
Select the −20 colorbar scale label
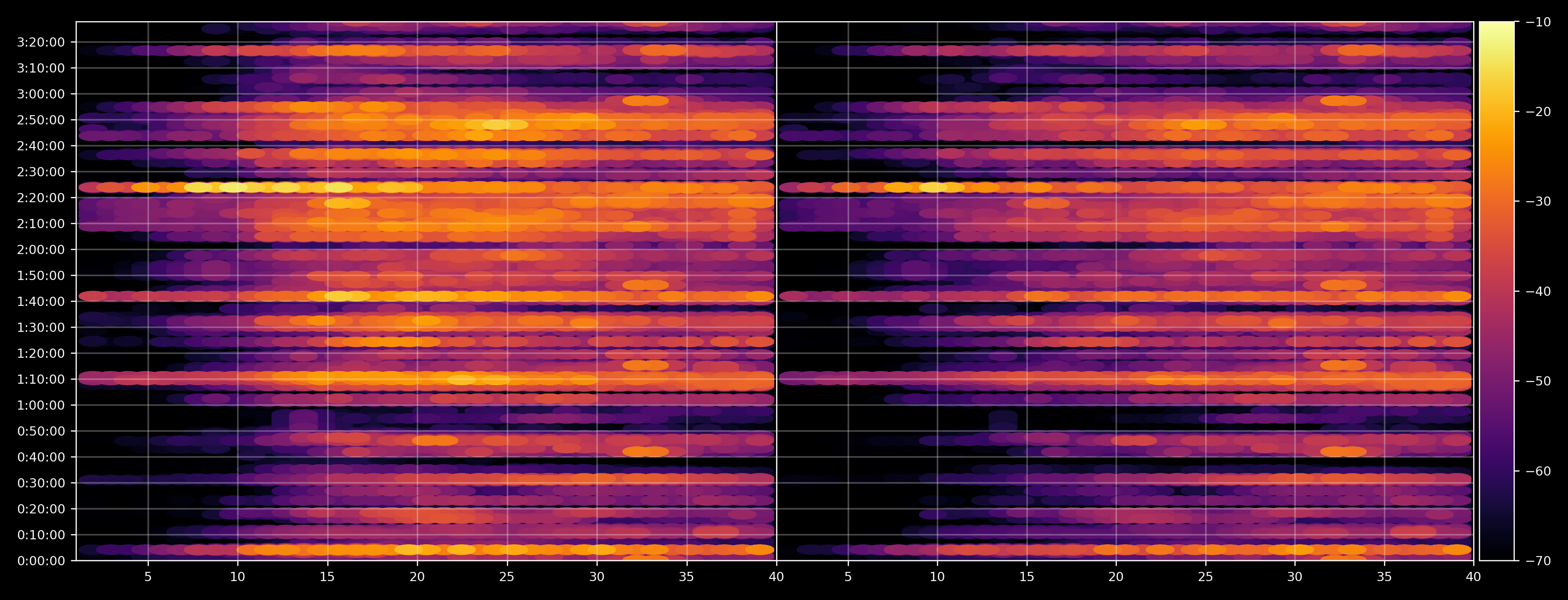(x=1539, y=112)
